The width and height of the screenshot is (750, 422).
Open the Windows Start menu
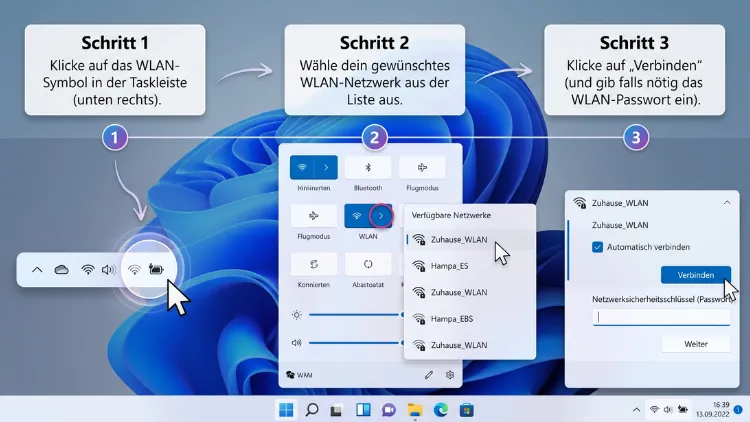[286, 410]
